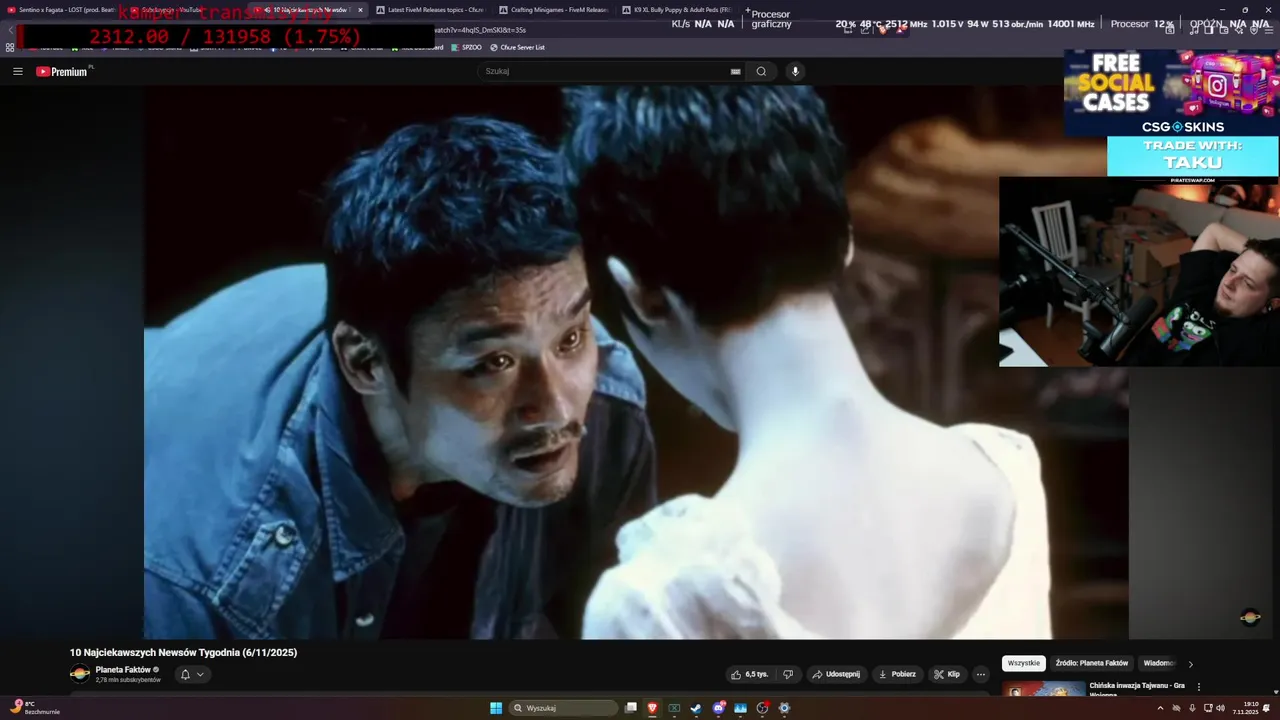Open the floating avatar icon near player corner
The width and height of the screenshot is (1280, 720).
1250,617
